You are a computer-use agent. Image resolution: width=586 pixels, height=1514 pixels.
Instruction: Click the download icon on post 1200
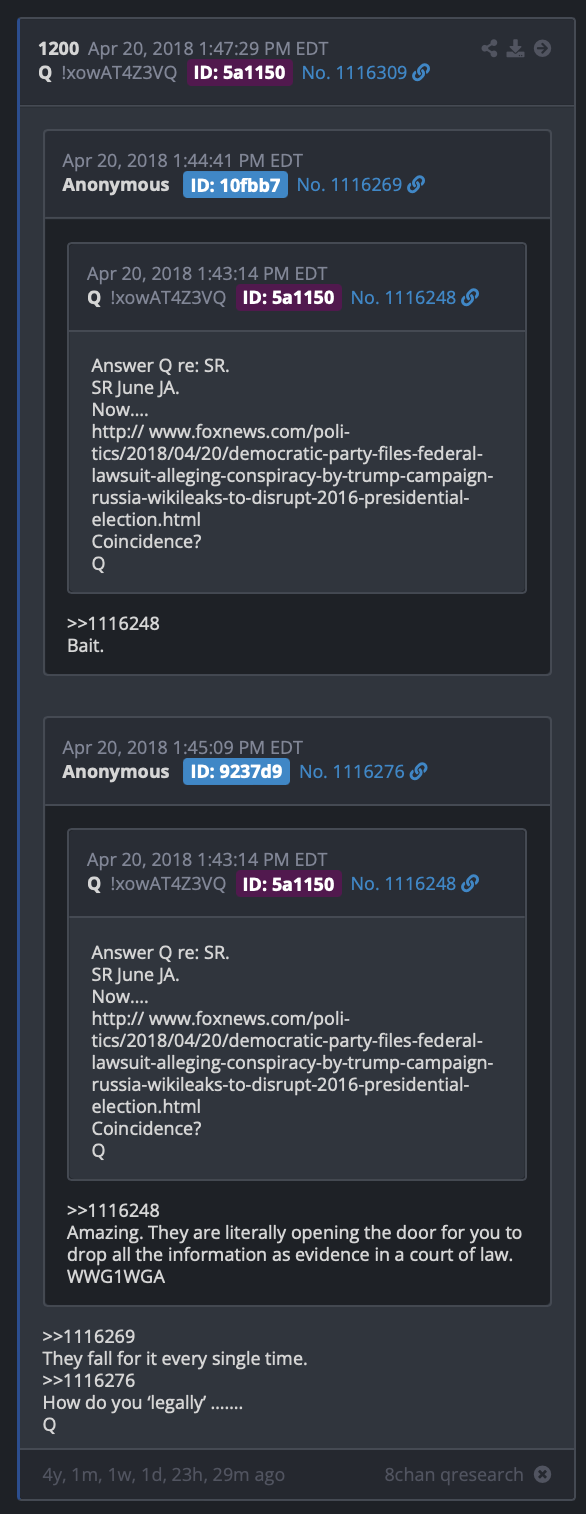coord(515,48)
